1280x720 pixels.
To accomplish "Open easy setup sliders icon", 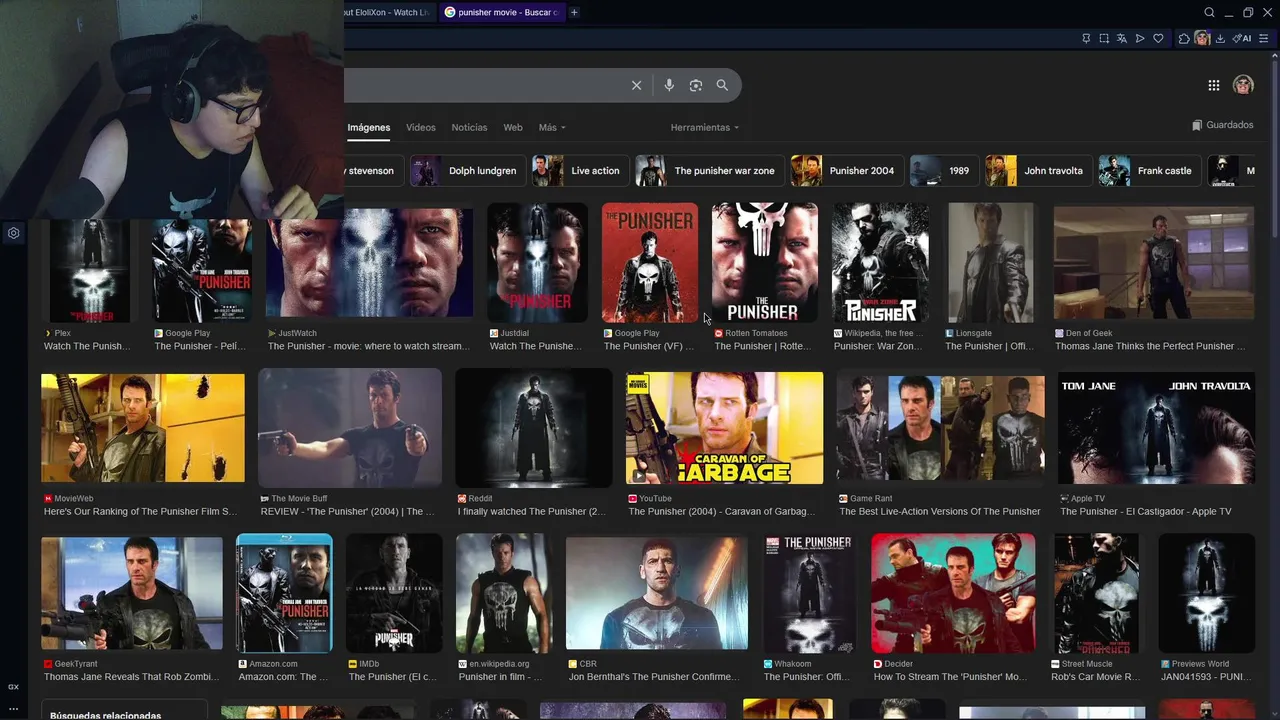I will click(1266, 39).
